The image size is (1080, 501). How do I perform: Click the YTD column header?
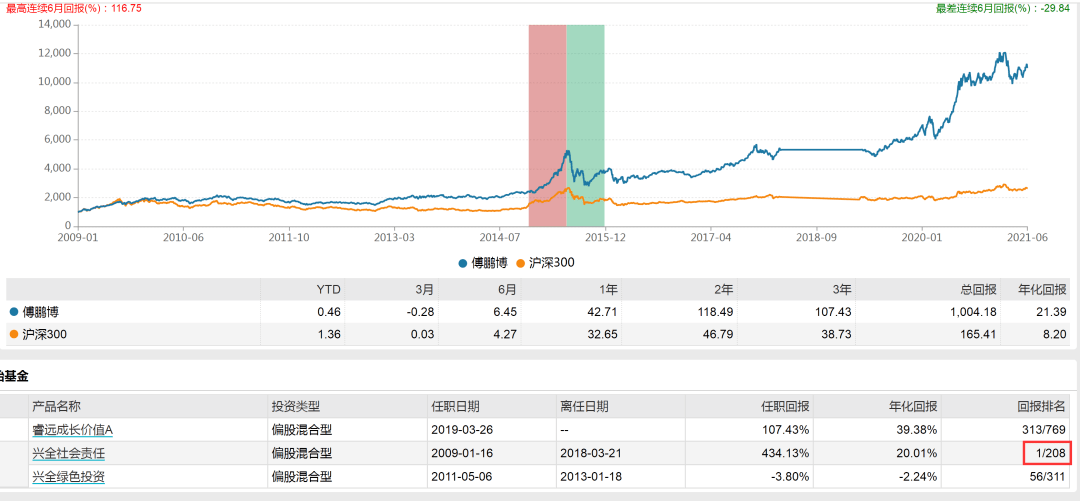(x=328, y=289)
